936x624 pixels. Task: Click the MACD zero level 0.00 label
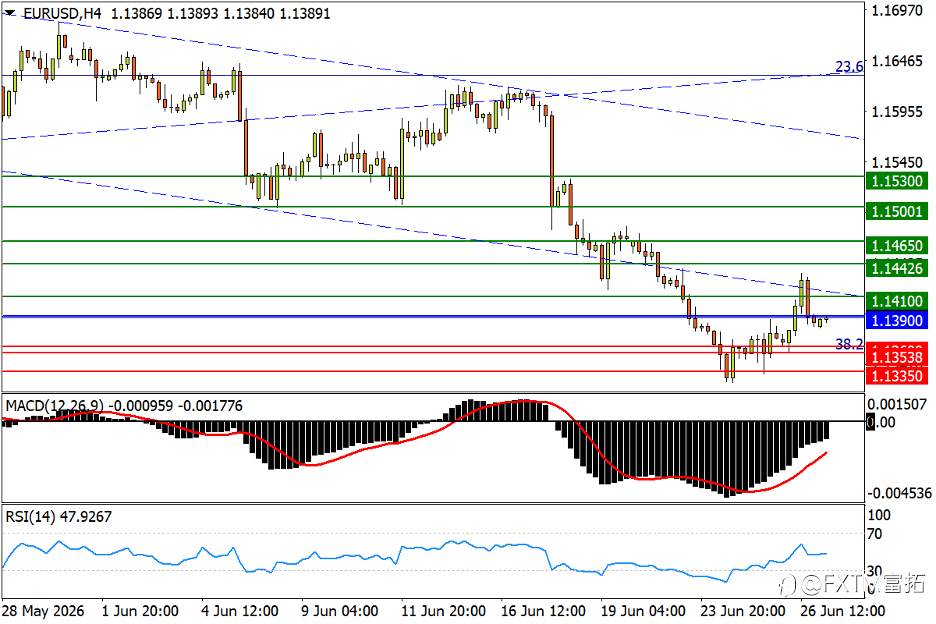pyautogui.click(x=882, y=422)
